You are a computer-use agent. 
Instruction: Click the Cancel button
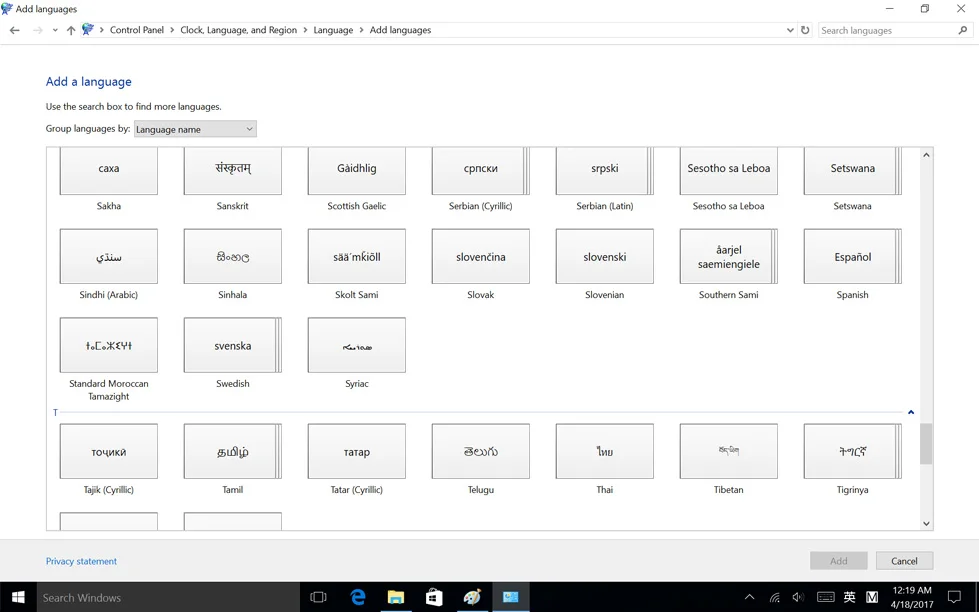904,561
